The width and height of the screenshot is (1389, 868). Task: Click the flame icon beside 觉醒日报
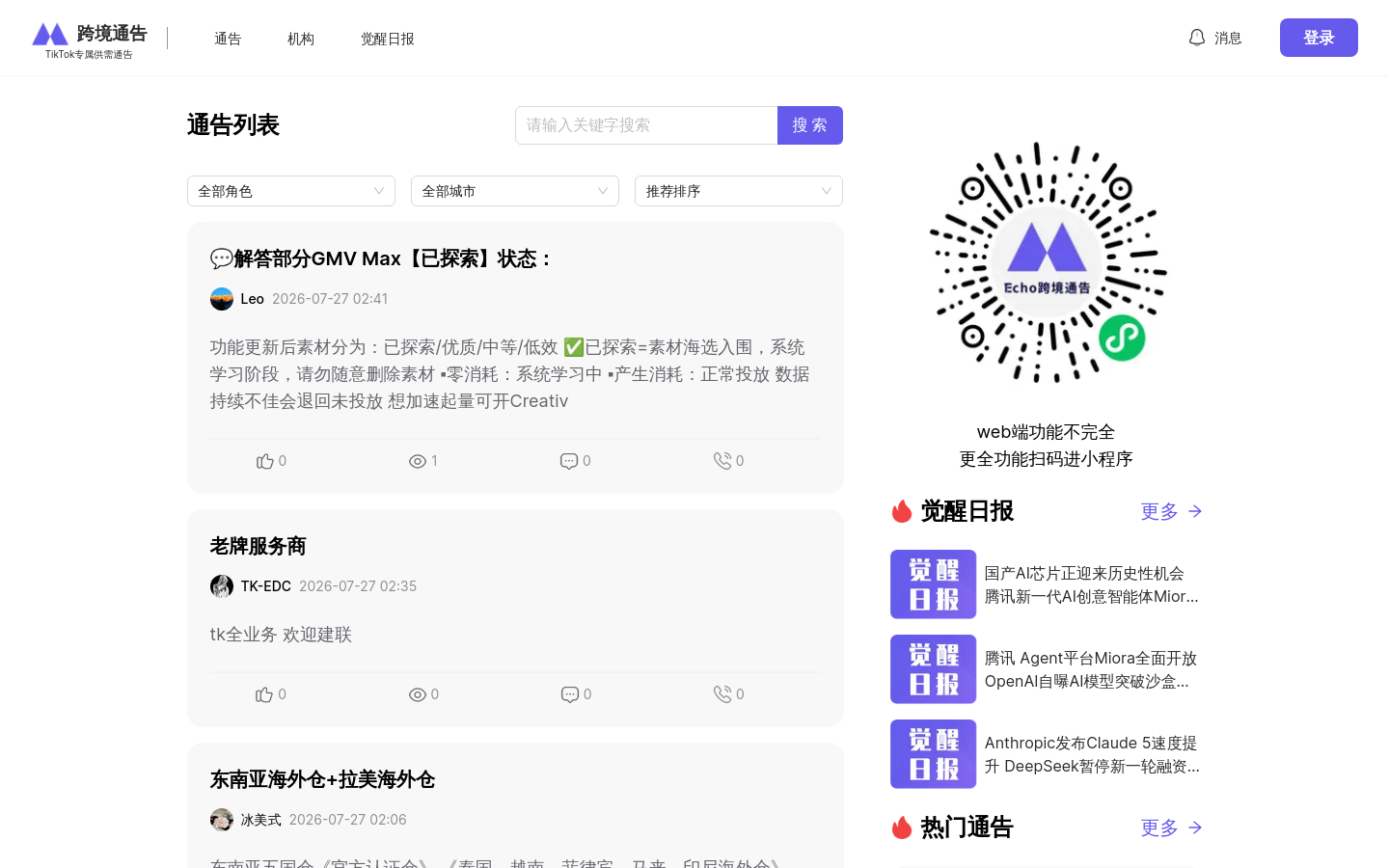(902, 511)
